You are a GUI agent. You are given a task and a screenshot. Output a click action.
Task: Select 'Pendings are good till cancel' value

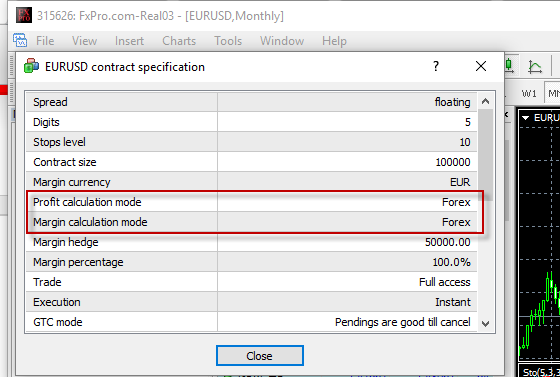[x=402, y=322]
